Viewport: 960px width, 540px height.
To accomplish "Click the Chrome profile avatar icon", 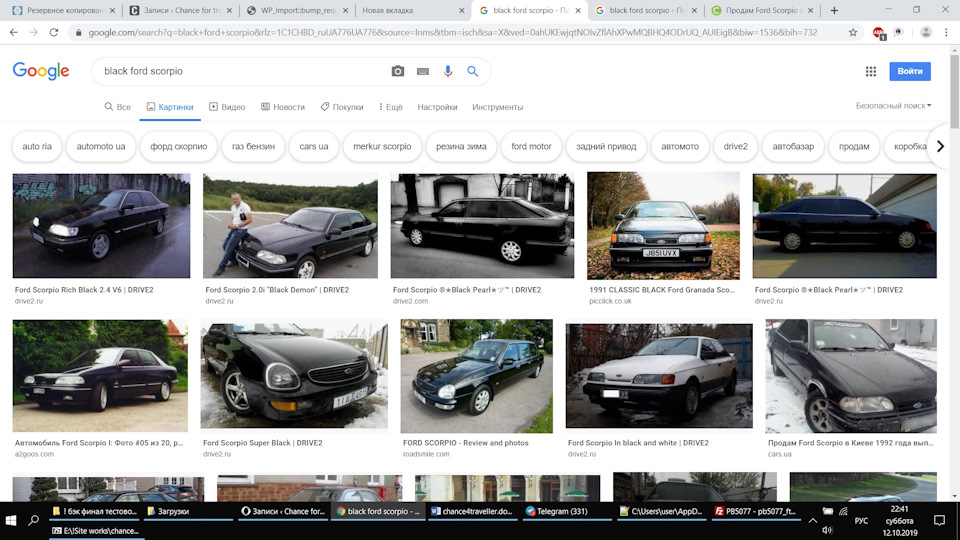I will click(926, 32).
